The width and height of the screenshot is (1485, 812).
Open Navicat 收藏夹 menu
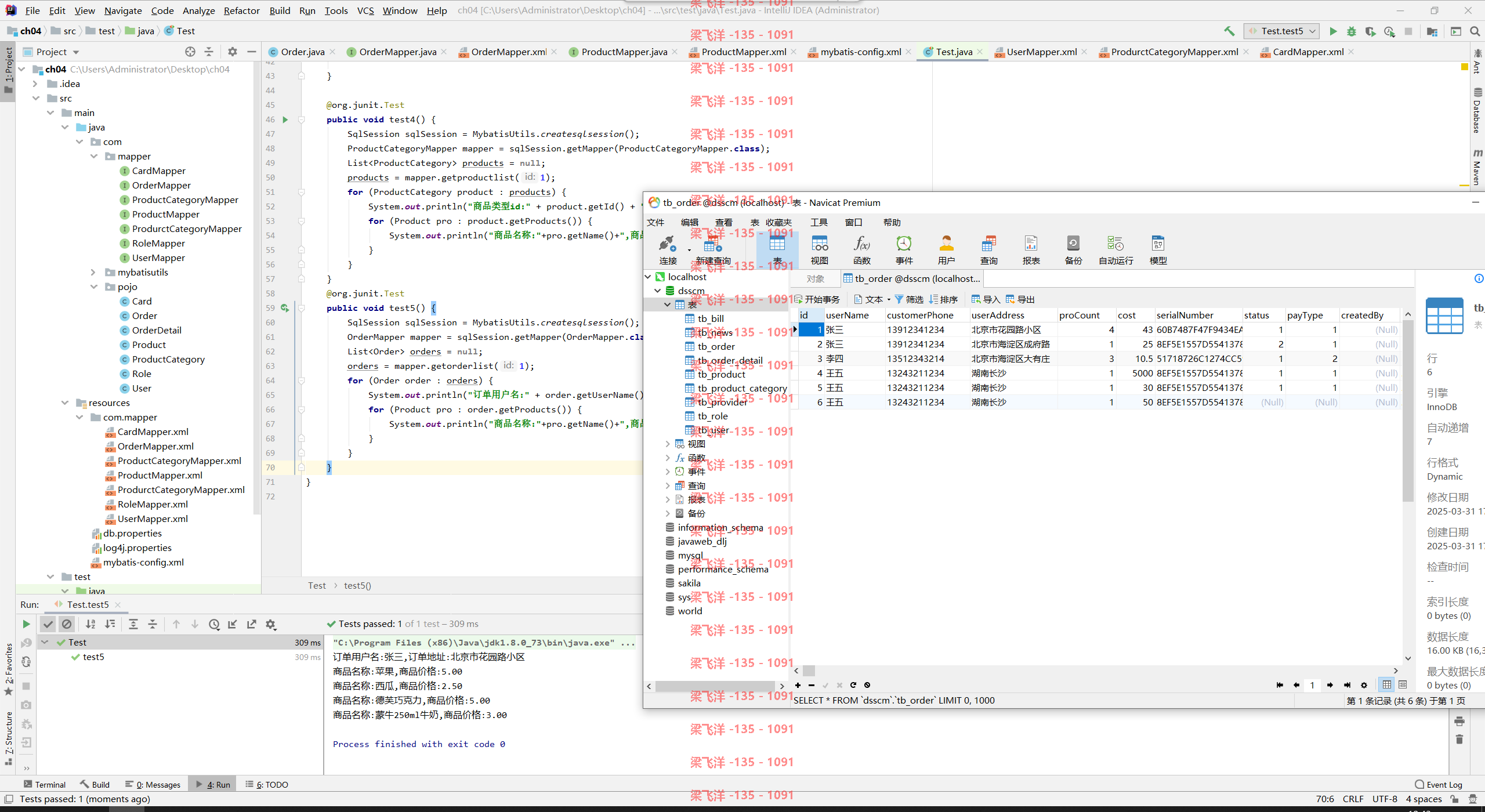(778, 223)
